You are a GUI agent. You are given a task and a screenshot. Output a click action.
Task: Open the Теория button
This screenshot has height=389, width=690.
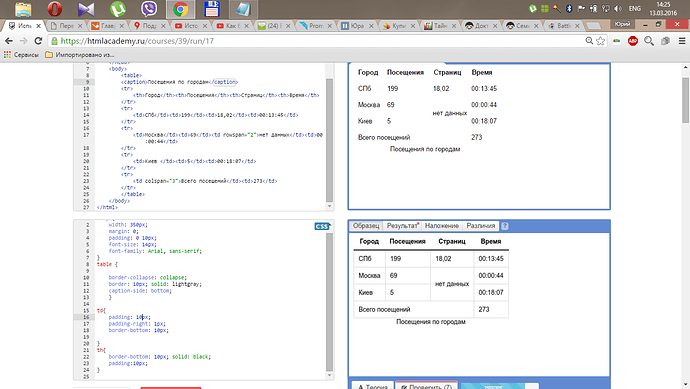tap(373, 385)
